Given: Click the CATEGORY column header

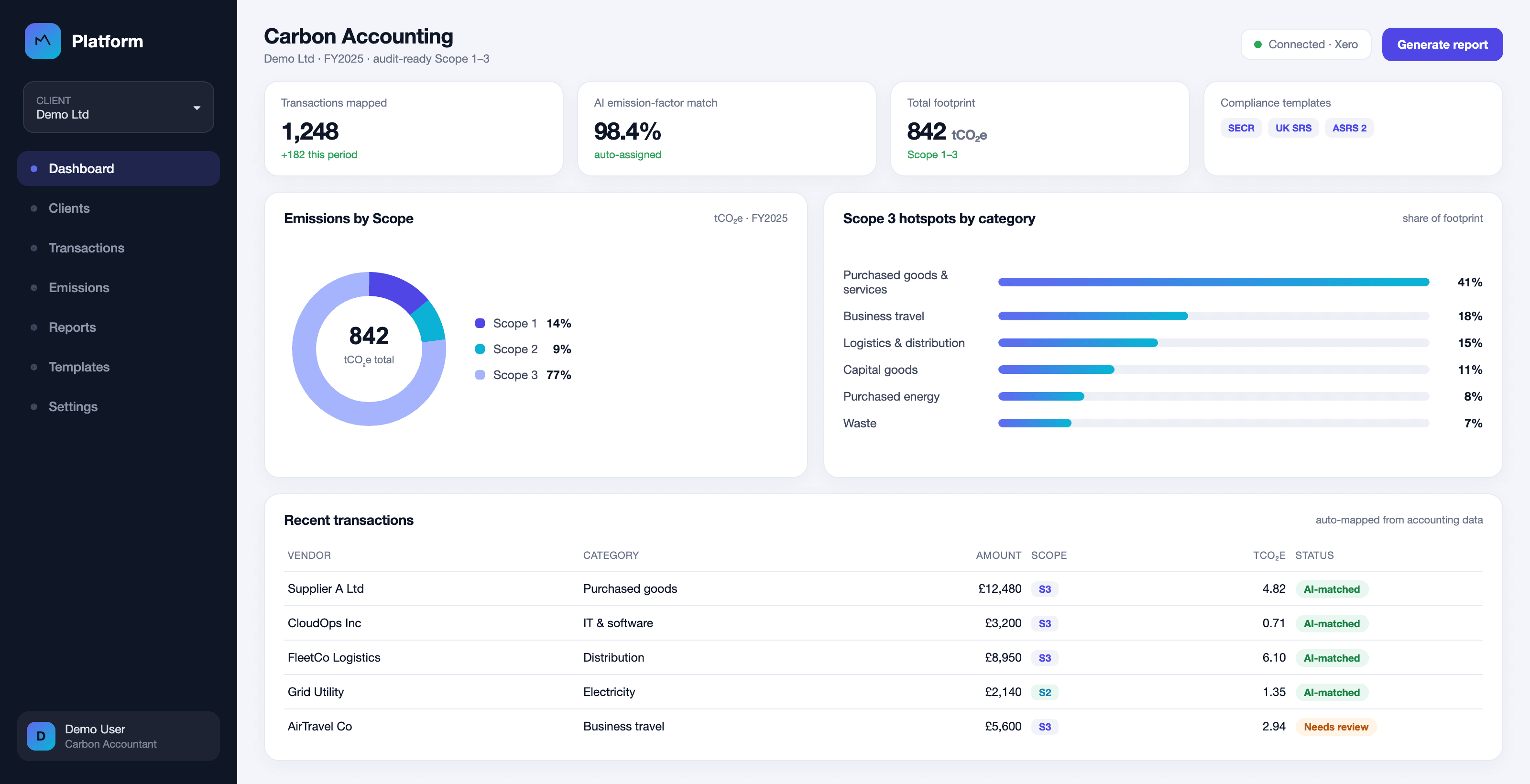Looking at the screenshot, I should [611, 555].
